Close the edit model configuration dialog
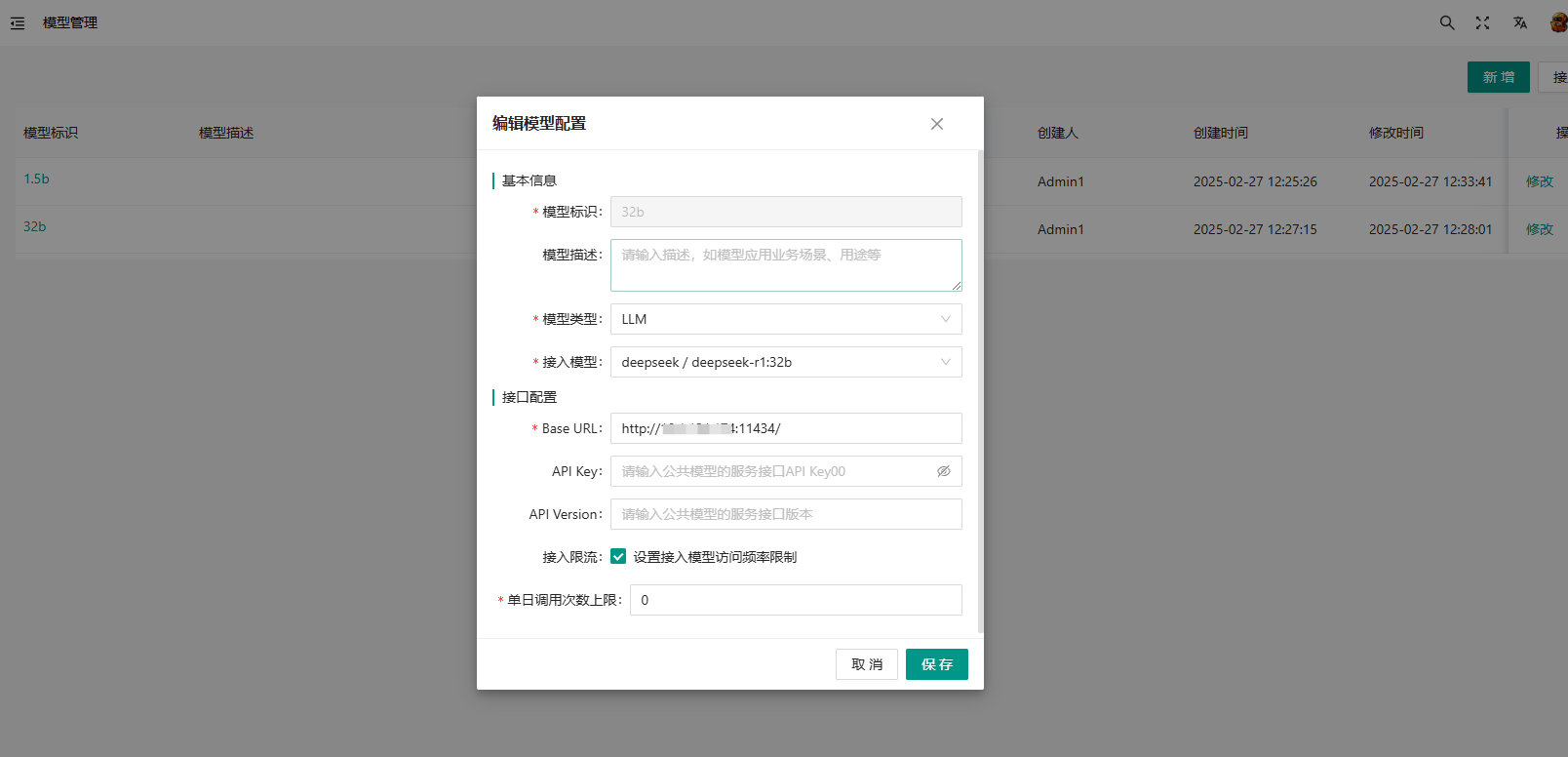The width and height of the screenshot is (1568, 757). tap(936, 124)
